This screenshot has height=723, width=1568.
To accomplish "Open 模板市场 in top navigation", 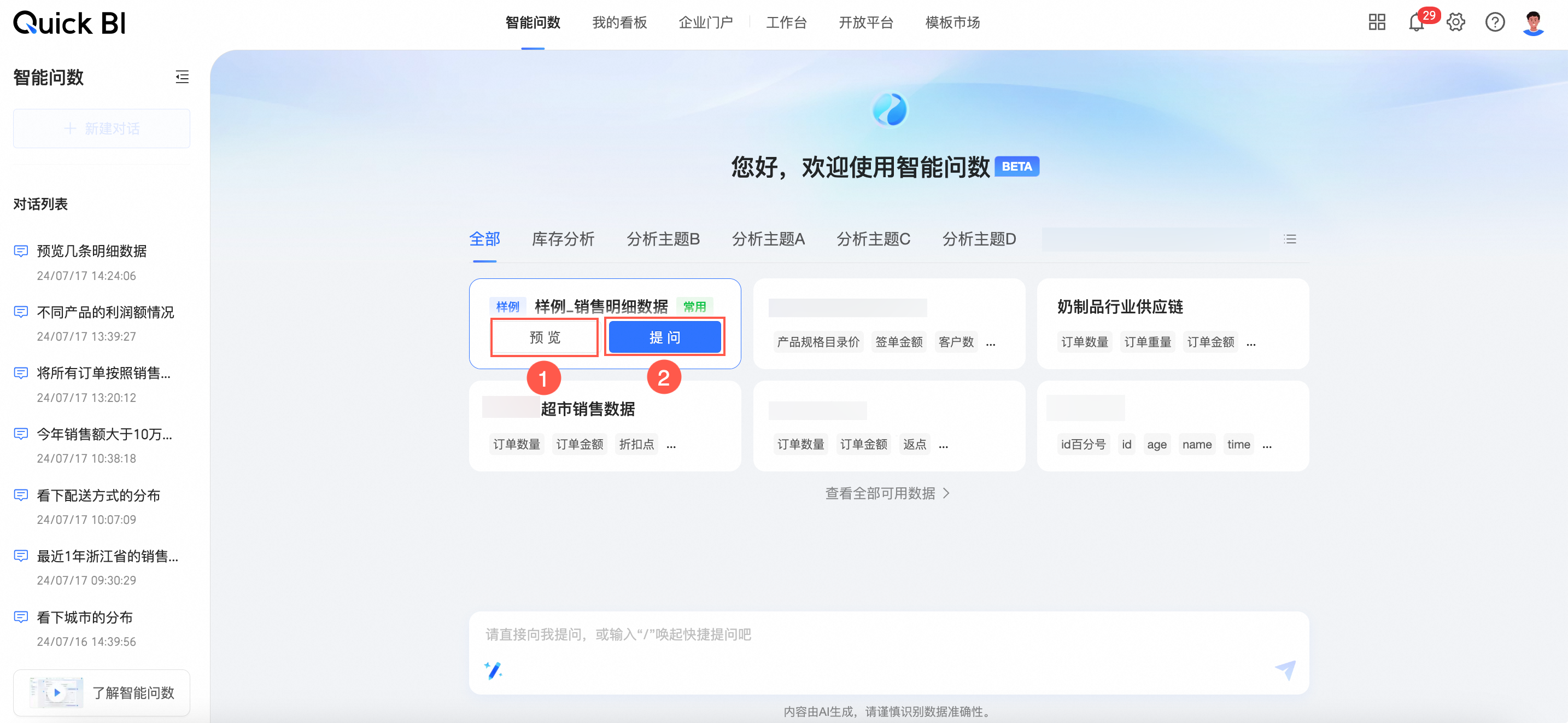I will point(952,22).
